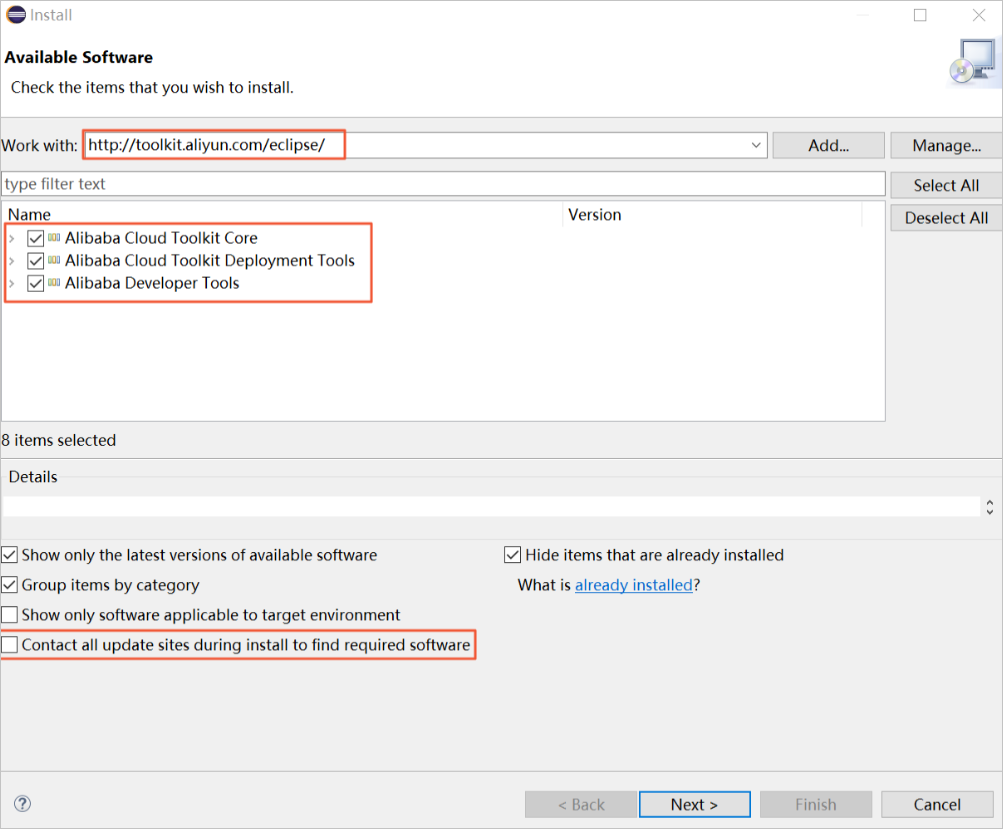This screenshot has width=1003, height=829.
Task: Click Select All button
Action: point(946,185)
